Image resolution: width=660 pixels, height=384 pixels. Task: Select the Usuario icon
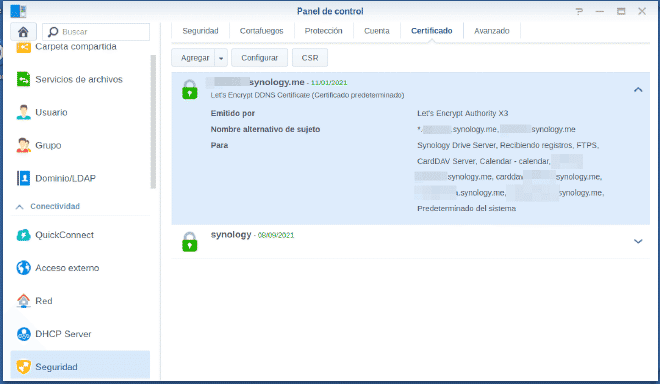pyautogui.click(x=24, y=112)
